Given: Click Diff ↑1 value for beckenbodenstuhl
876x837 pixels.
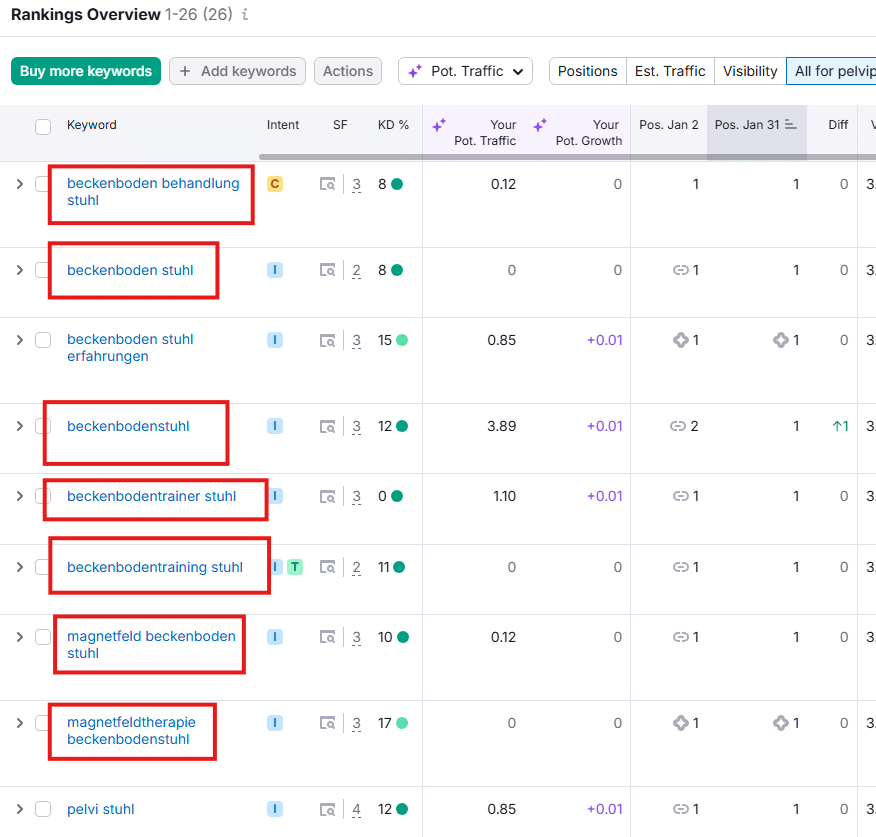Looking at the screenshot, I should click(840, 426).
